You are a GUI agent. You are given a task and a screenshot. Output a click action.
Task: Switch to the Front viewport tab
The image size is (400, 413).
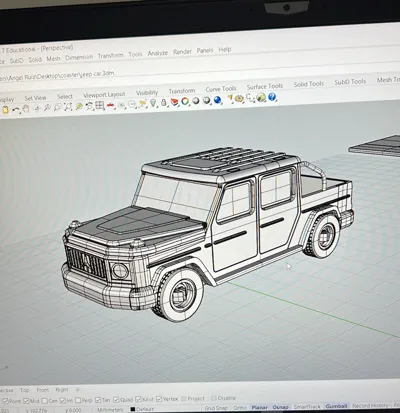click(43, 390)
